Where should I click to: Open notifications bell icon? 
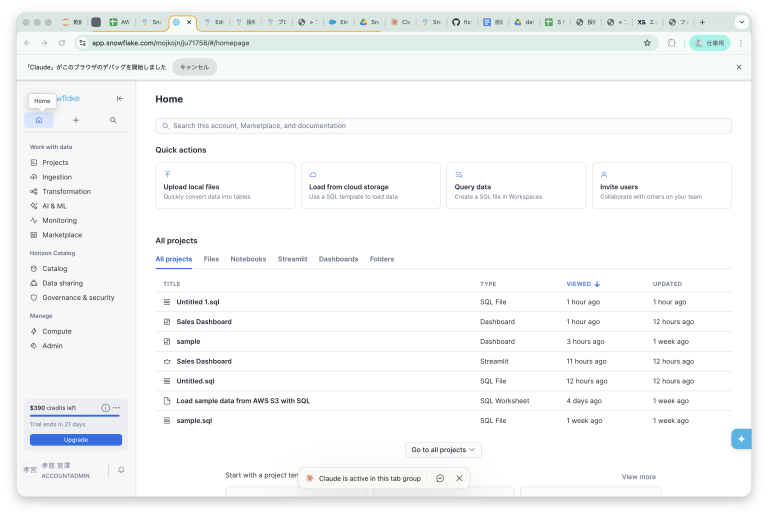tap(121, 469)
